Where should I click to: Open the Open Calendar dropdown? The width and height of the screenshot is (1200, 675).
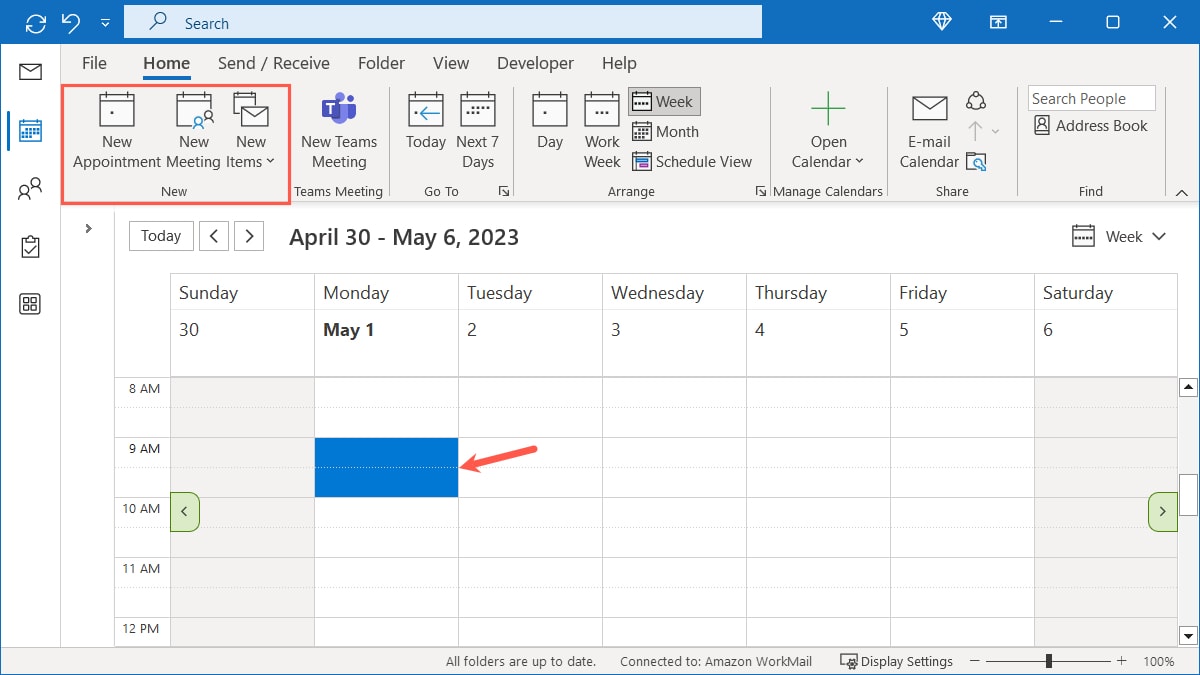(828, 128)
